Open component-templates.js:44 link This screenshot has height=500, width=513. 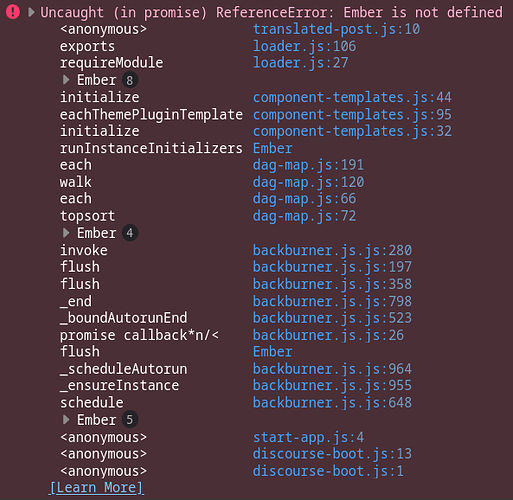[352, 97]
